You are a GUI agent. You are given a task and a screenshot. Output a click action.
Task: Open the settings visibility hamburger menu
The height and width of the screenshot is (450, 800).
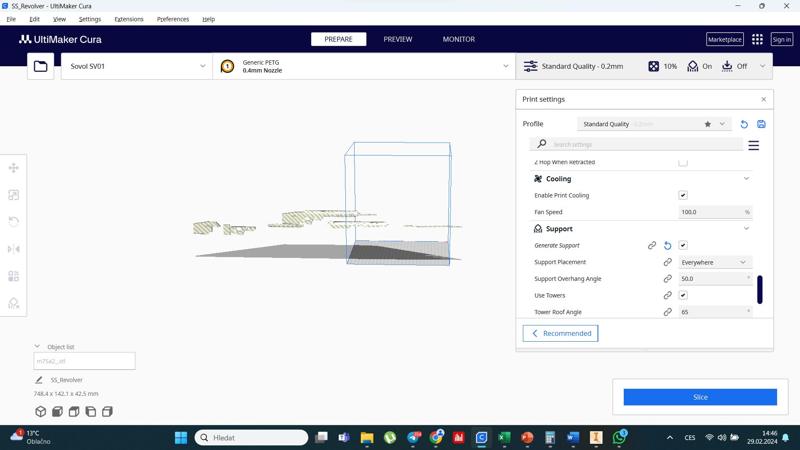coord(754,145)
